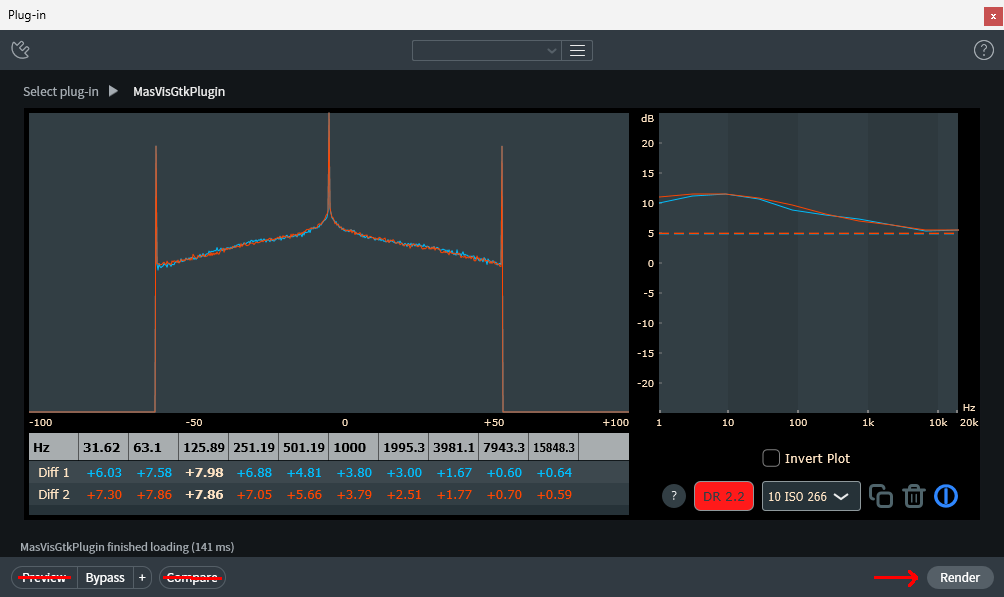The width and height of the screenshot is (1004, 597).
Task: Click the status message MasVisGtkPlugin finished loading
Action: (x=127, y=547)
